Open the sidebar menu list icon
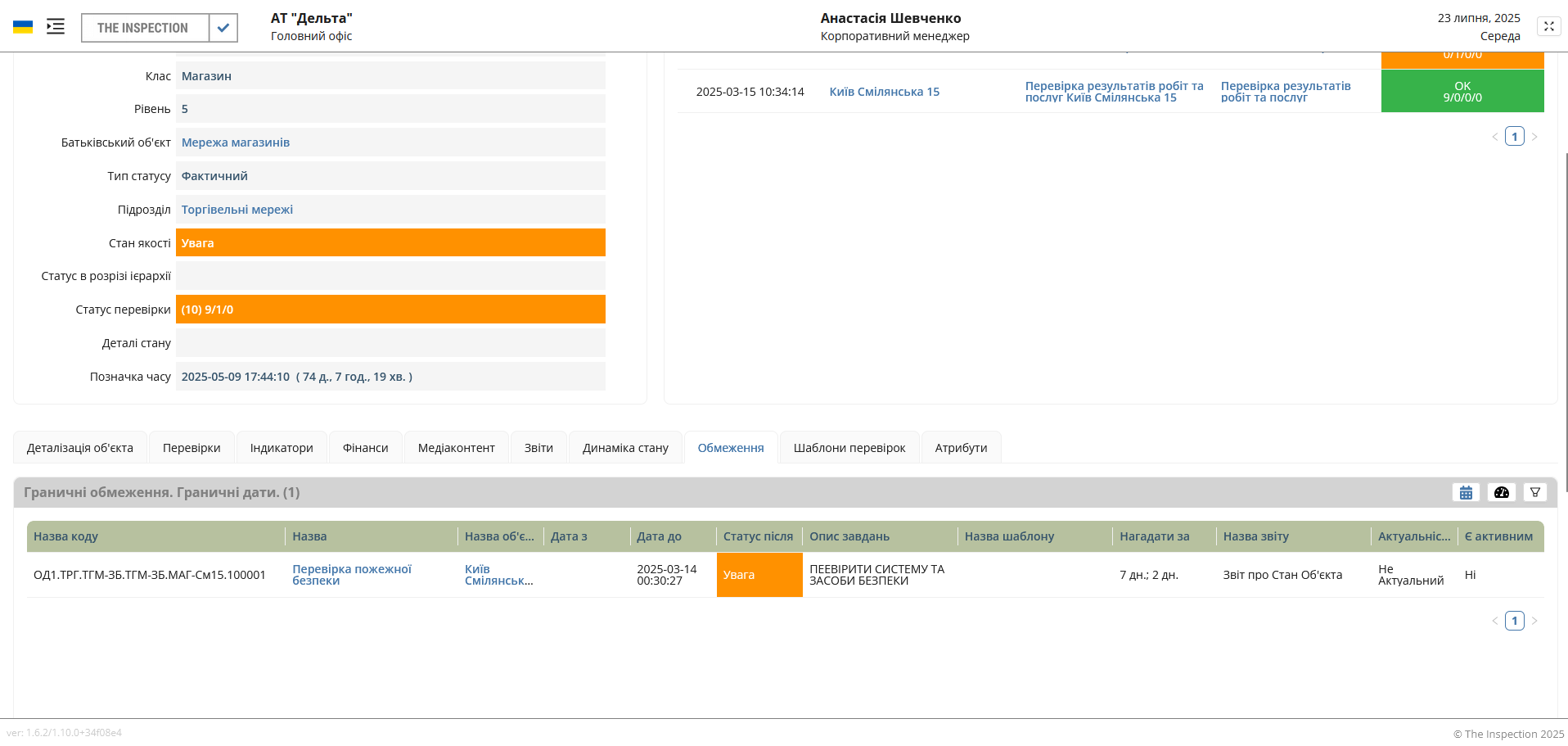The width and height of the screenshot is (1568, 746). click(56, 27)
